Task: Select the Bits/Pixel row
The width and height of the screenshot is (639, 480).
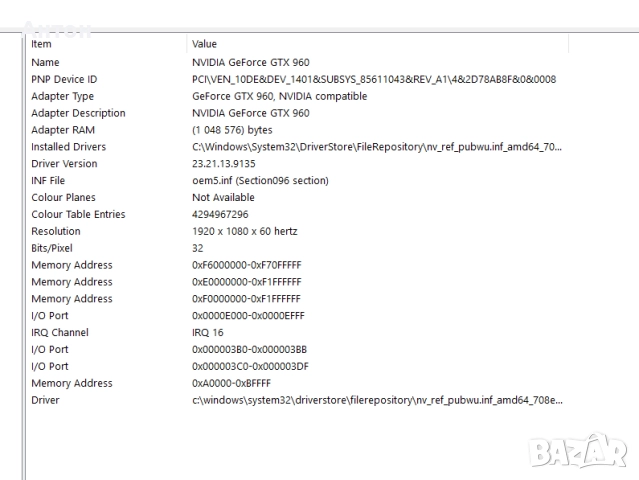Action: click(52, 248)
